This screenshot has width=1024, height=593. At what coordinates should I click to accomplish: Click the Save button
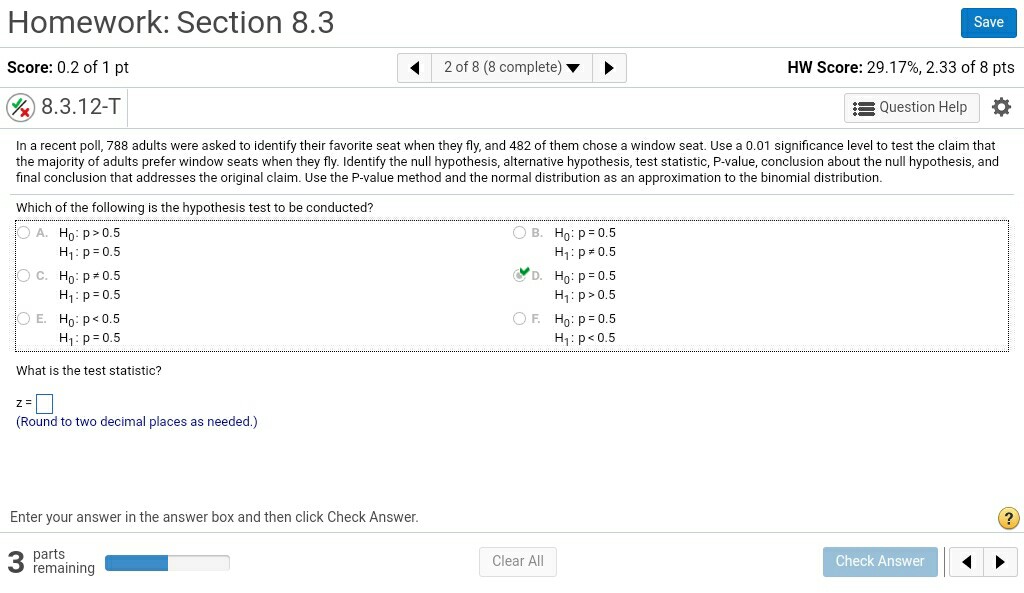[x=988, y=23]
